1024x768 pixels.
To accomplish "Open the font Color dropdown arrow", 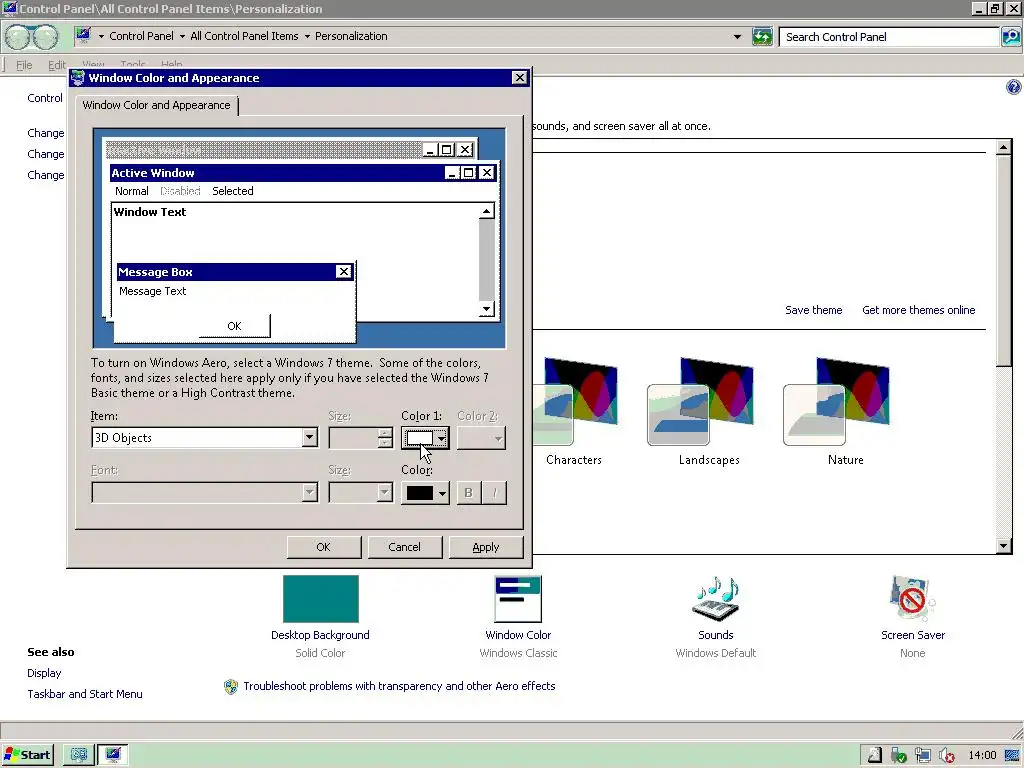I will click(x=442, y=493).
